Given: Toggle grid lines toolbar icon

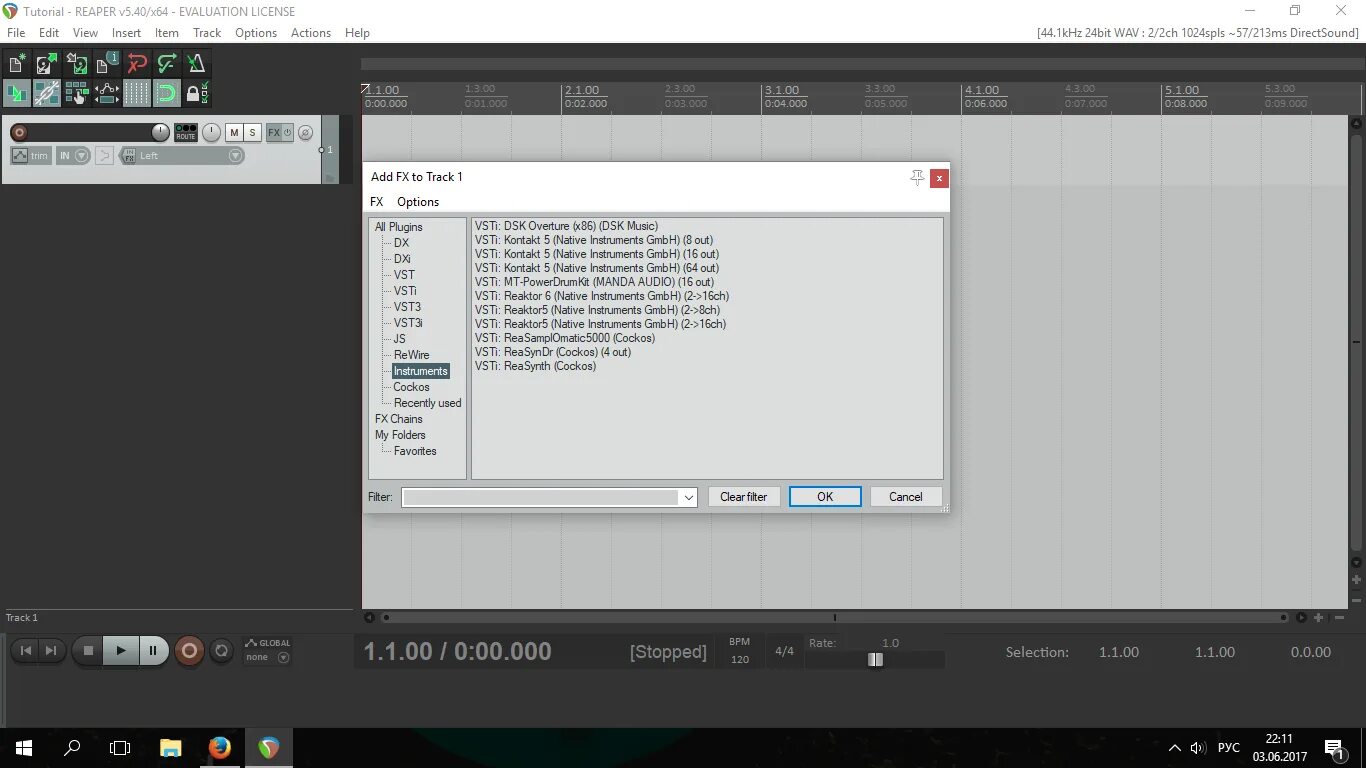Looking at the screenshot, I should (x=137, y=94).
